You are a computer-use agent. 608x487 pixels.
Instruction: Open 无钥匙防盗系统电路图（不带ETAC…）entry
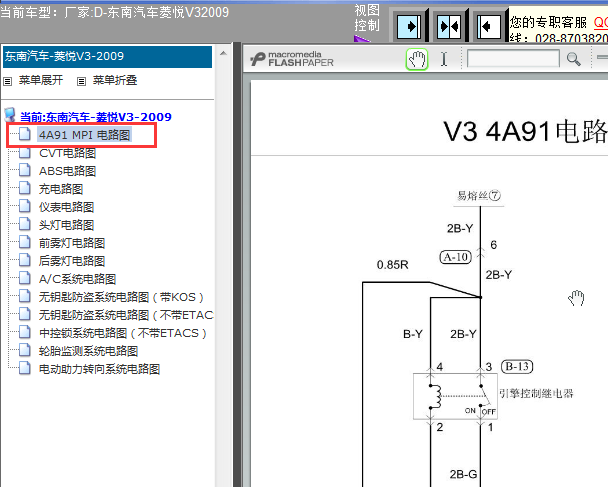click(x=126, y=315)
